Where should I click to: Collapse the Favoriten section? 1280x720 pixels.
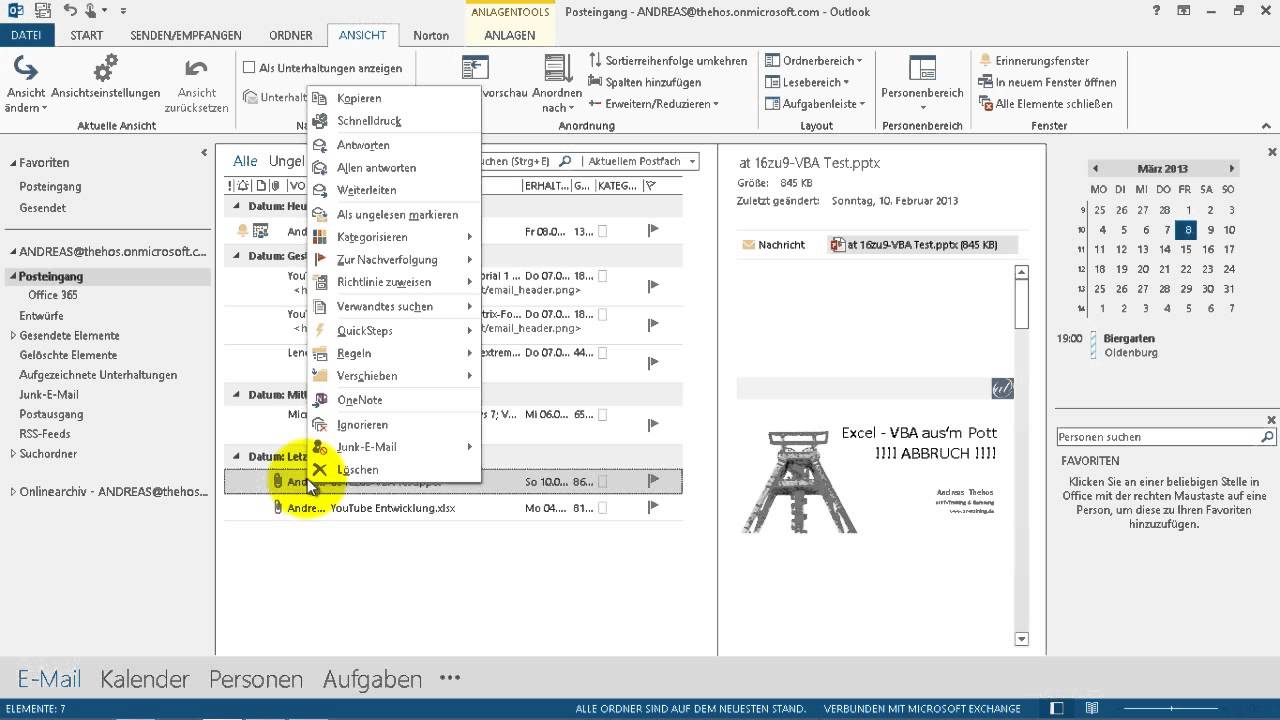click(x=13, y=162)
